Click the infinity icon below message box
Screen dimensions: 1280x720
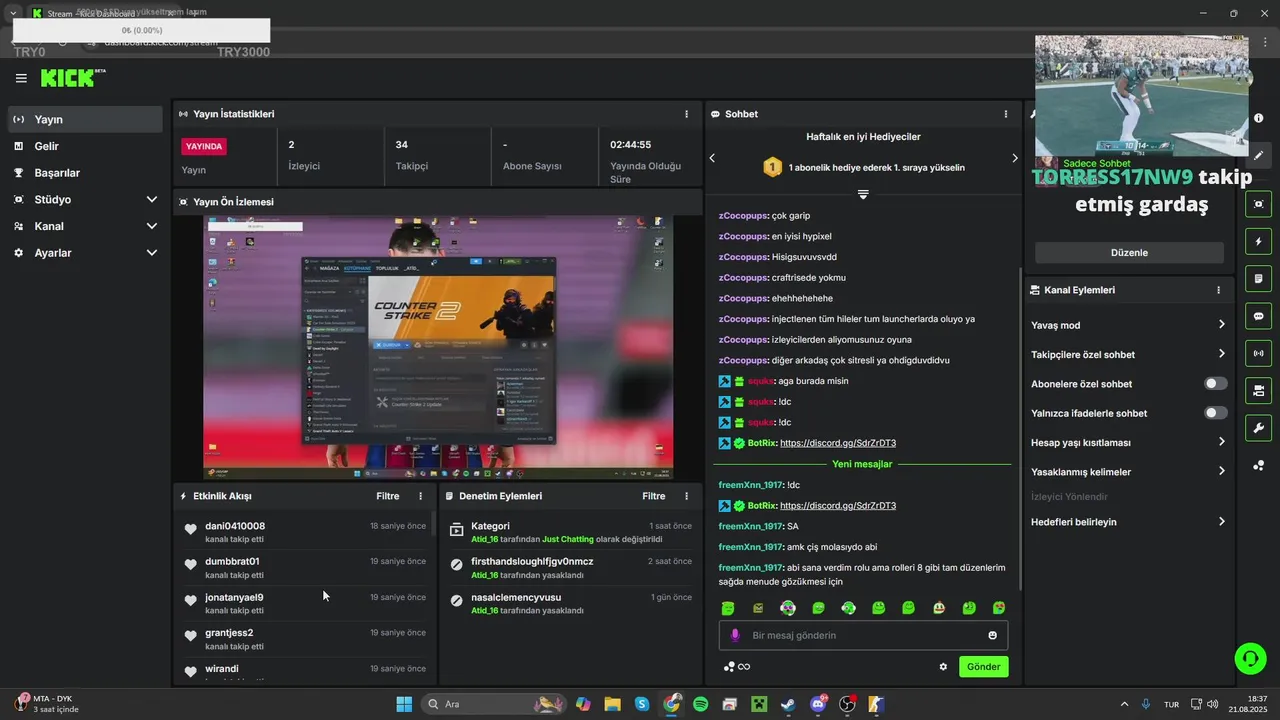pos(744,667)
